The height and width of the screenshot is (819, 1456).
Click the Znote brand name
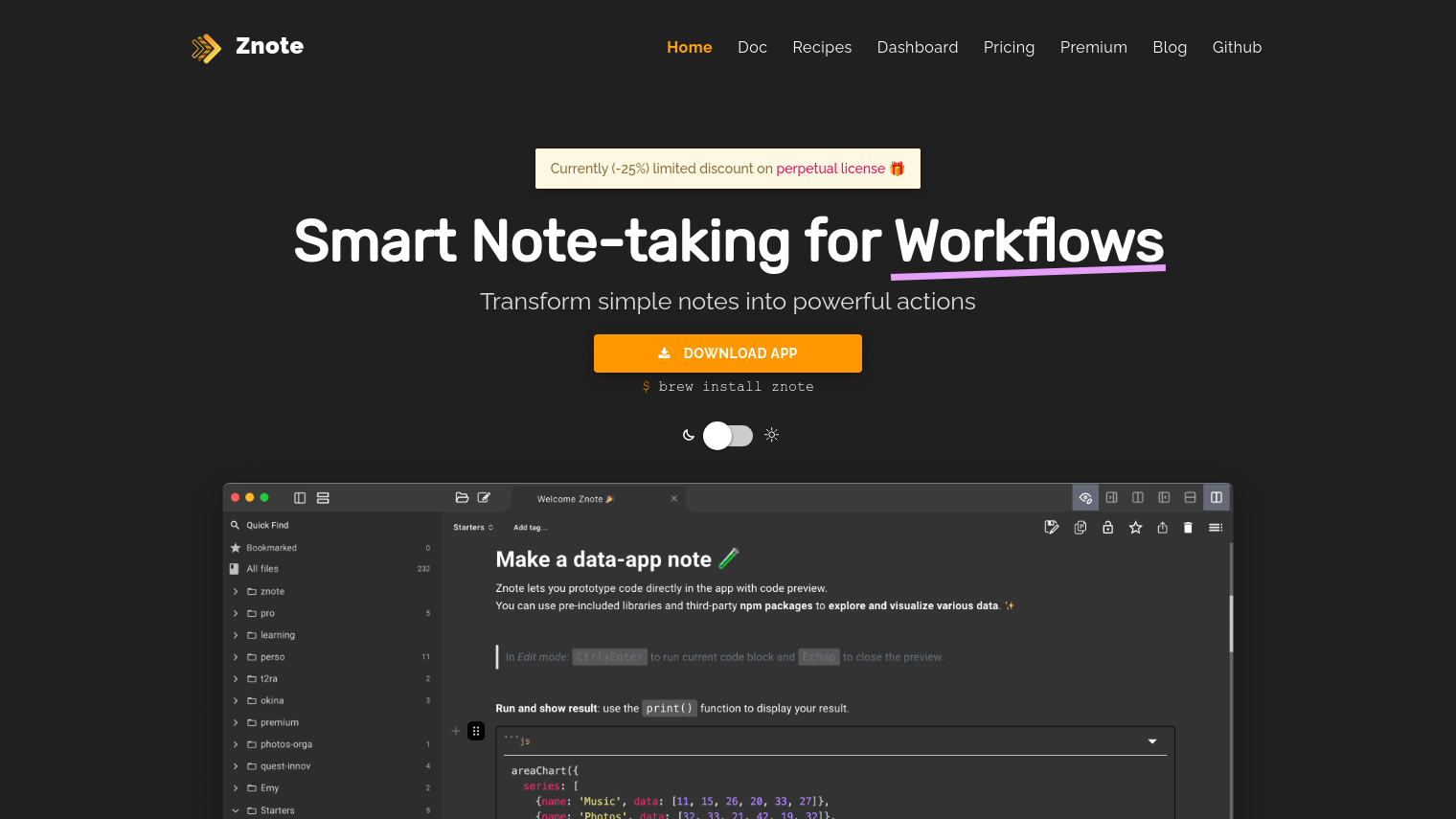[x=269, y=46]
